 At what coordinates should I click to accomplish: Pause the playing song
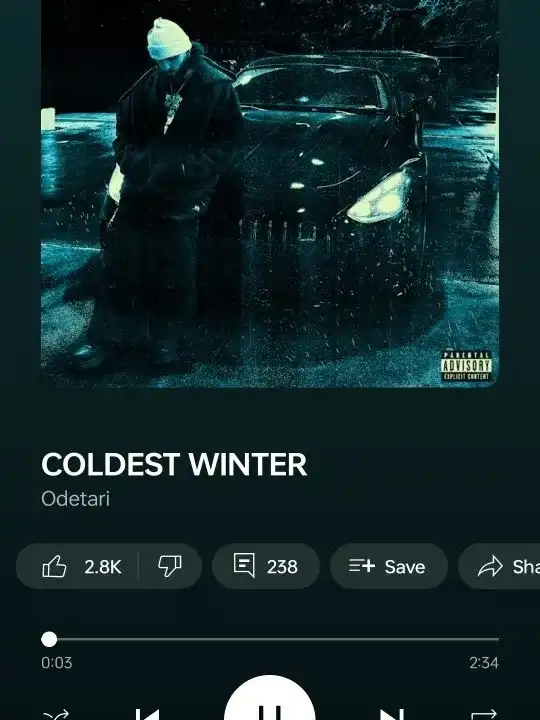pos(270,698)
